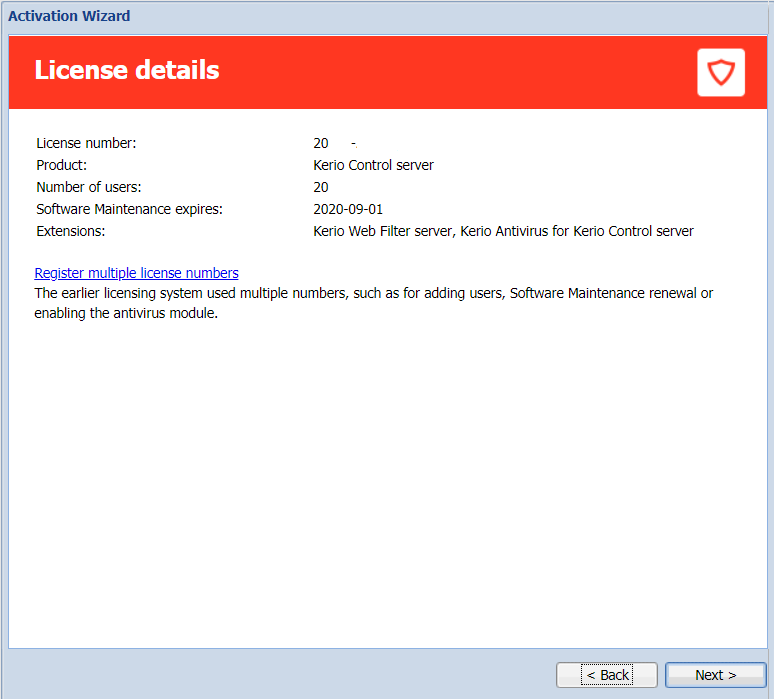This screenshot has width=774, height=699.
Task: Select the Product label
Action: 62,165
